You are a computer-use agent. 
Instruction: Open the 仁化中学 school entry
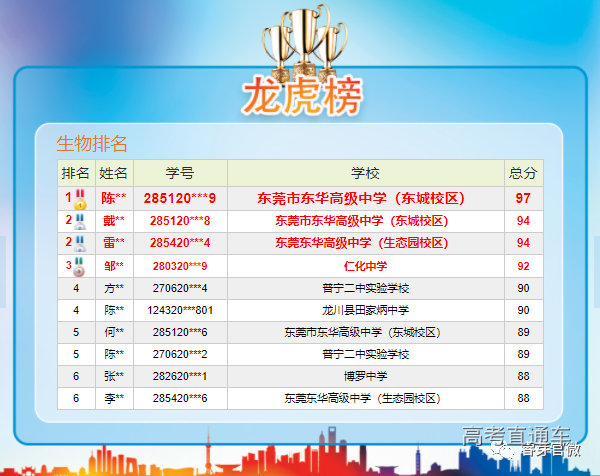365,266
